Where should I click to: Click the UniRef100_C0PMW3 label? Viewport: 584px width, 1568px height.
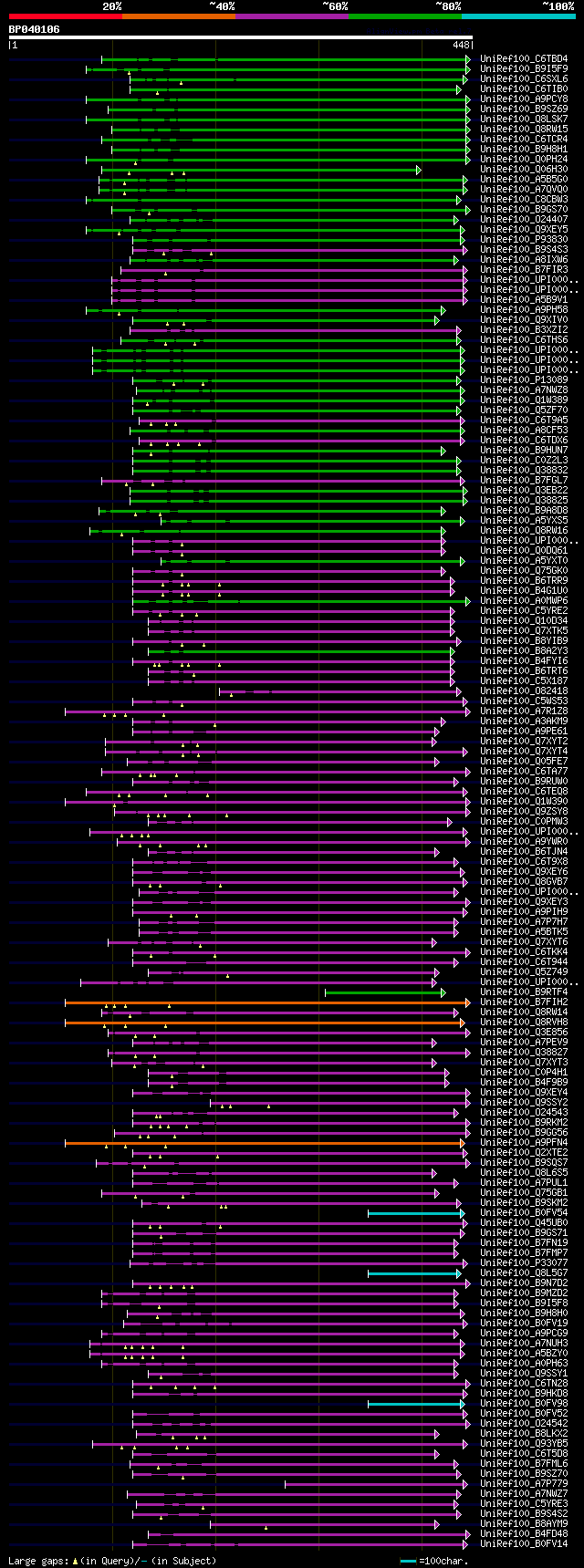coord(524,822)
